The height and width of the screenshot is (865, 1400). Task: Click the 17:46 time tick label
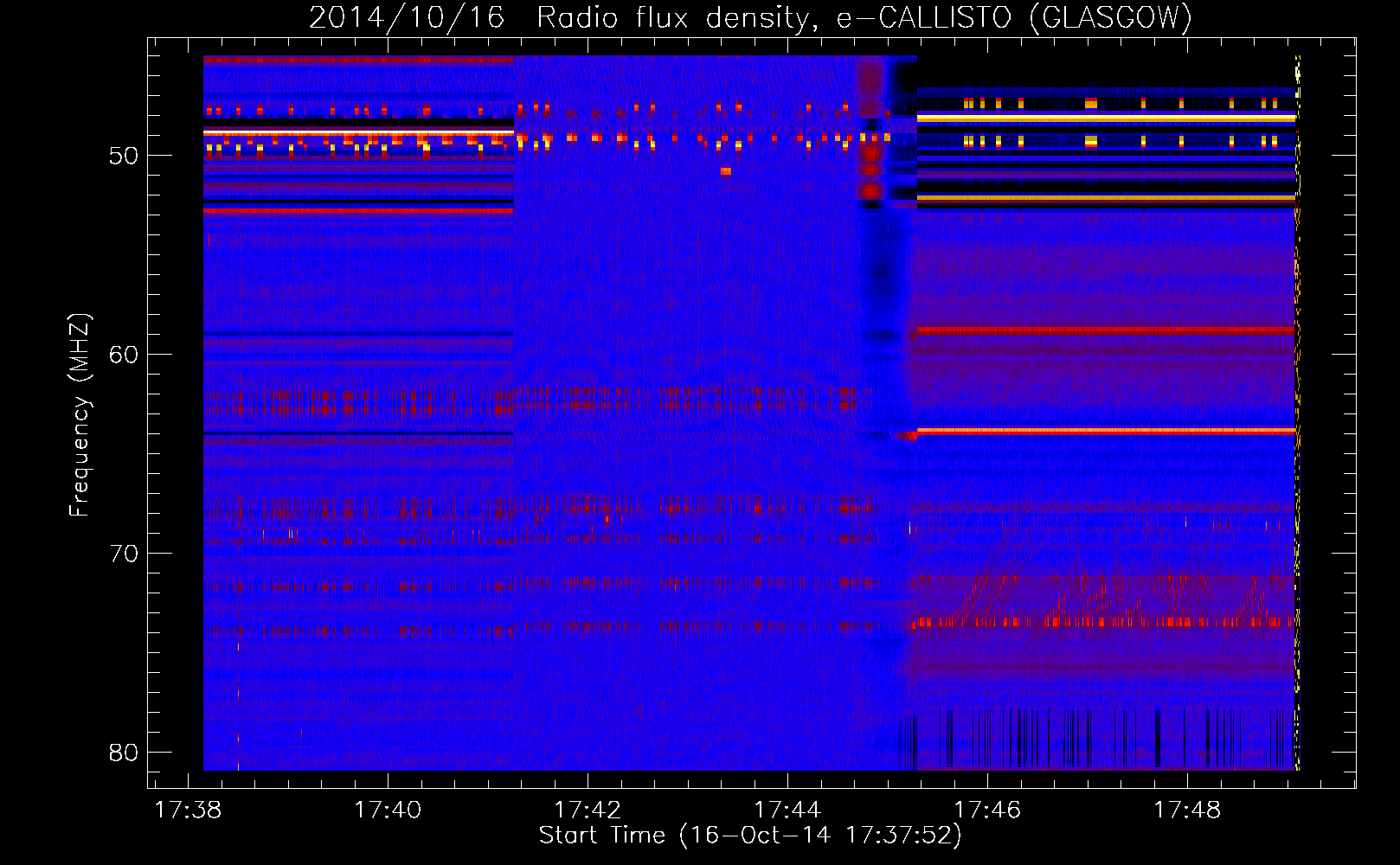(987, 810)
